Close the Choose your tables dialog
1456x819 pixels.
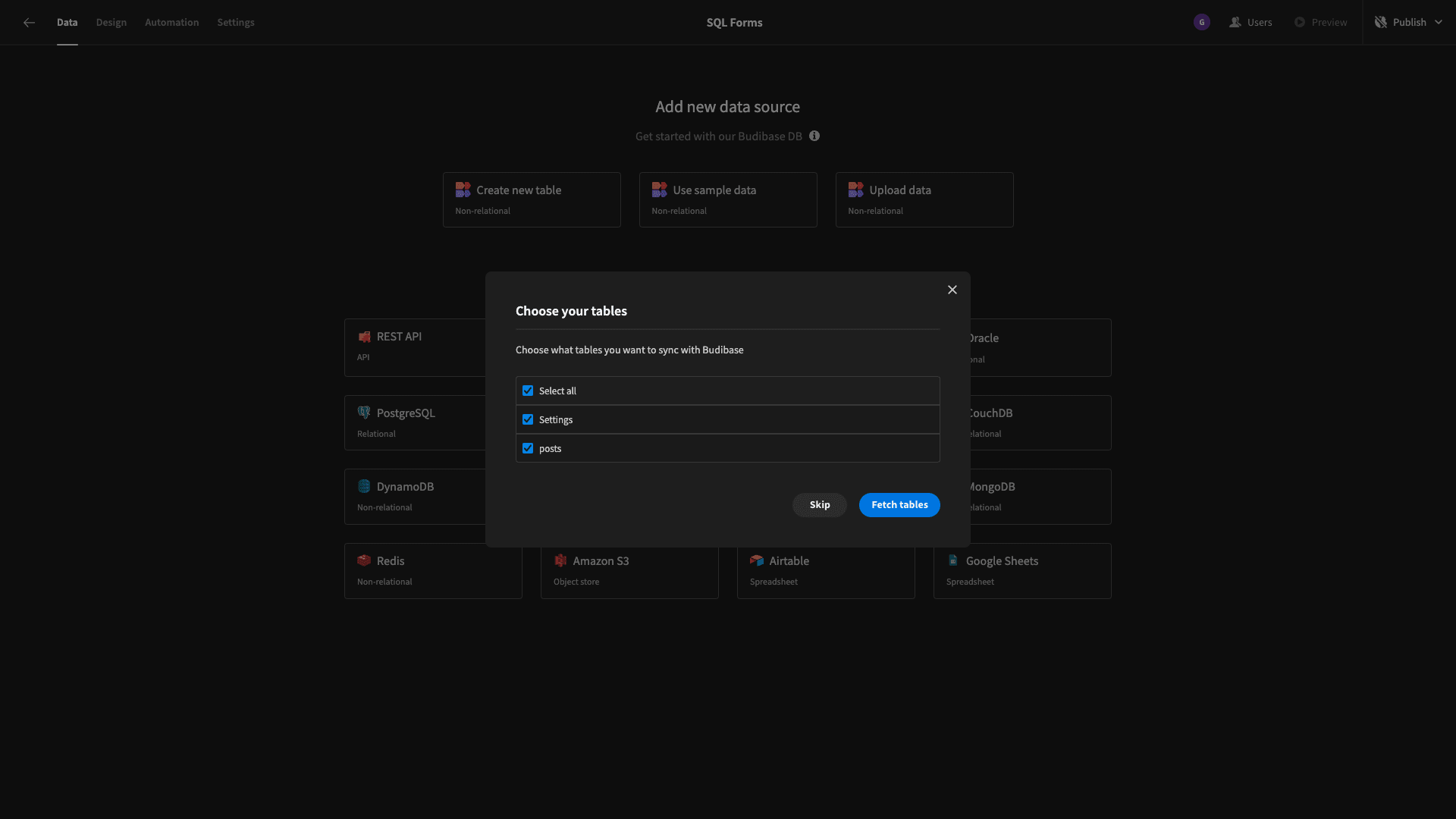pos(952,290)
